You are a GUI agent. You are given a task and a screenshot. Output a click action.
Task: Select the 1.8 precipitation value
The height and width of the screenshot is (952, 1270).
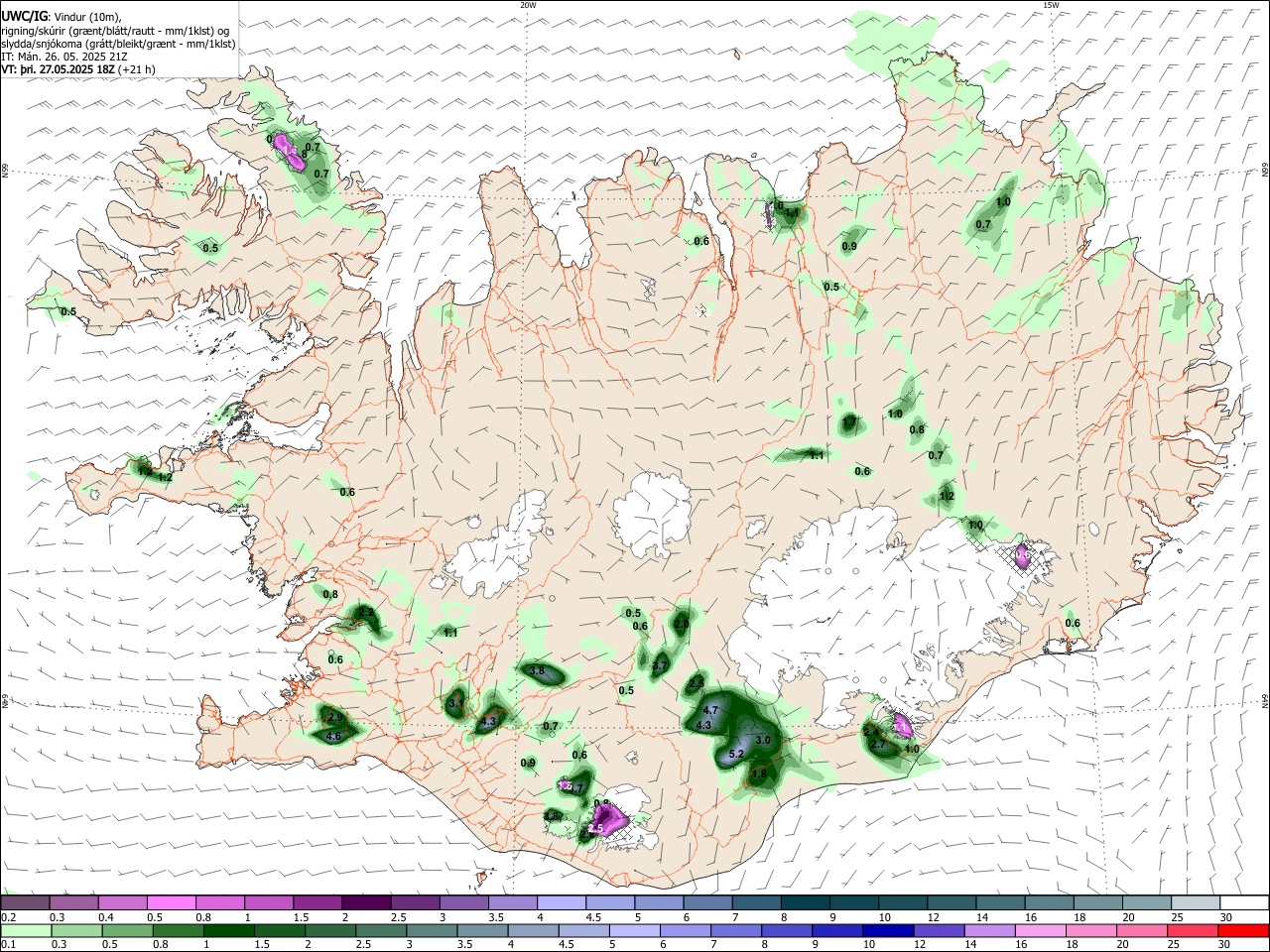coord(760,773)
